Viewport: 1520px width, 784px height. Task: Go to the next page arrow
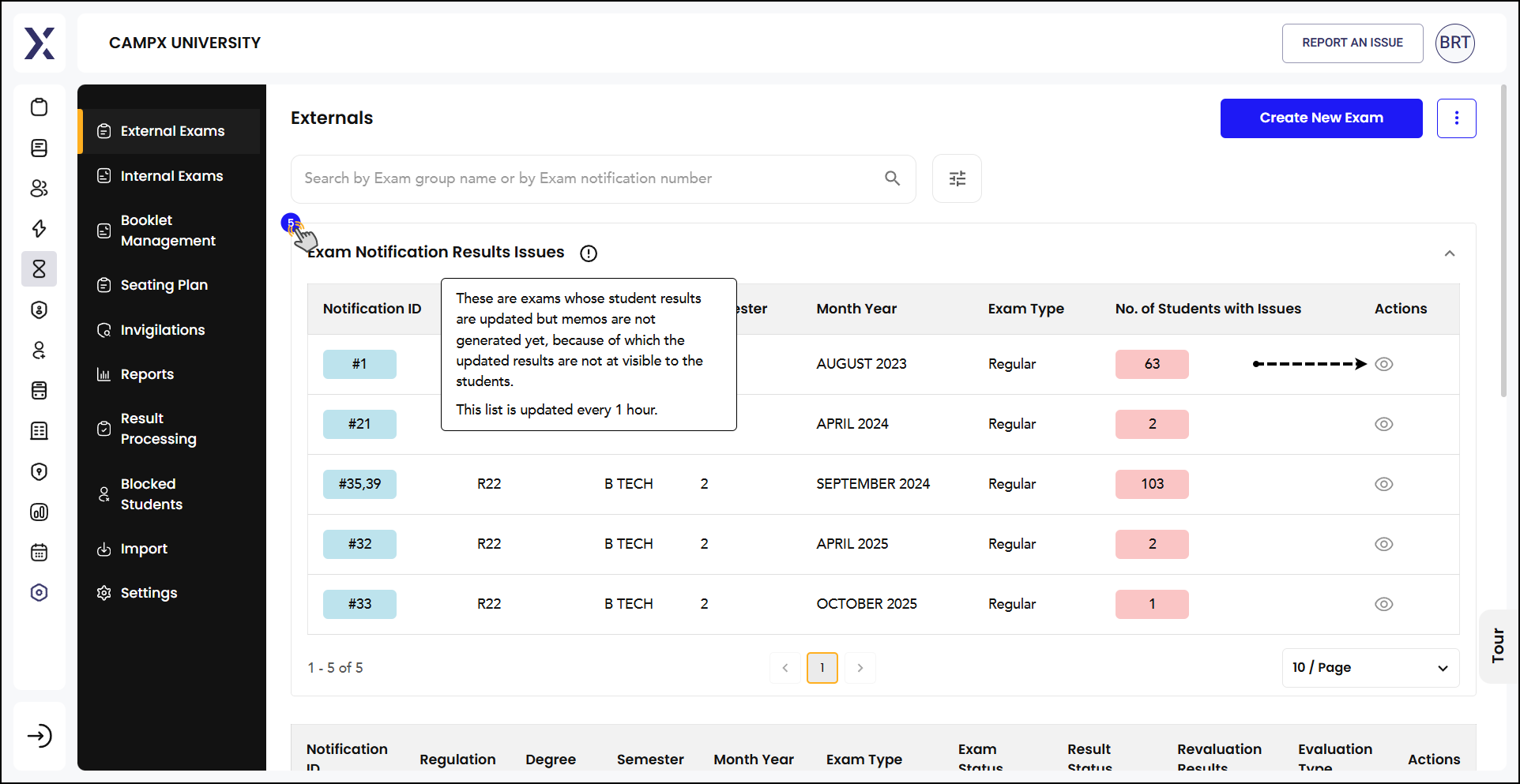[860, 668]
